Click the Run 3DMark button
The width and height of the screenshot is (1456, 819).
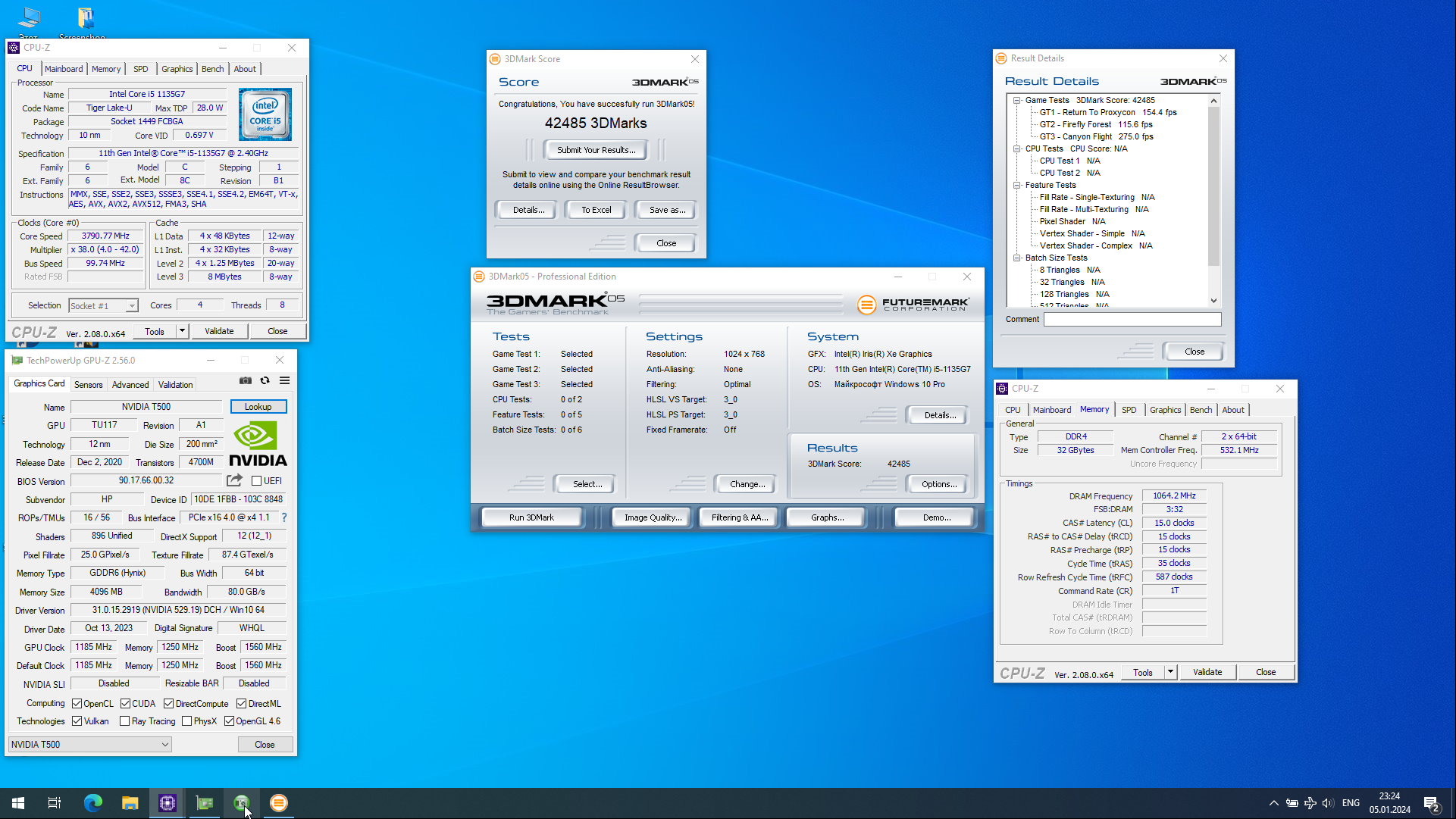point(531,517)
